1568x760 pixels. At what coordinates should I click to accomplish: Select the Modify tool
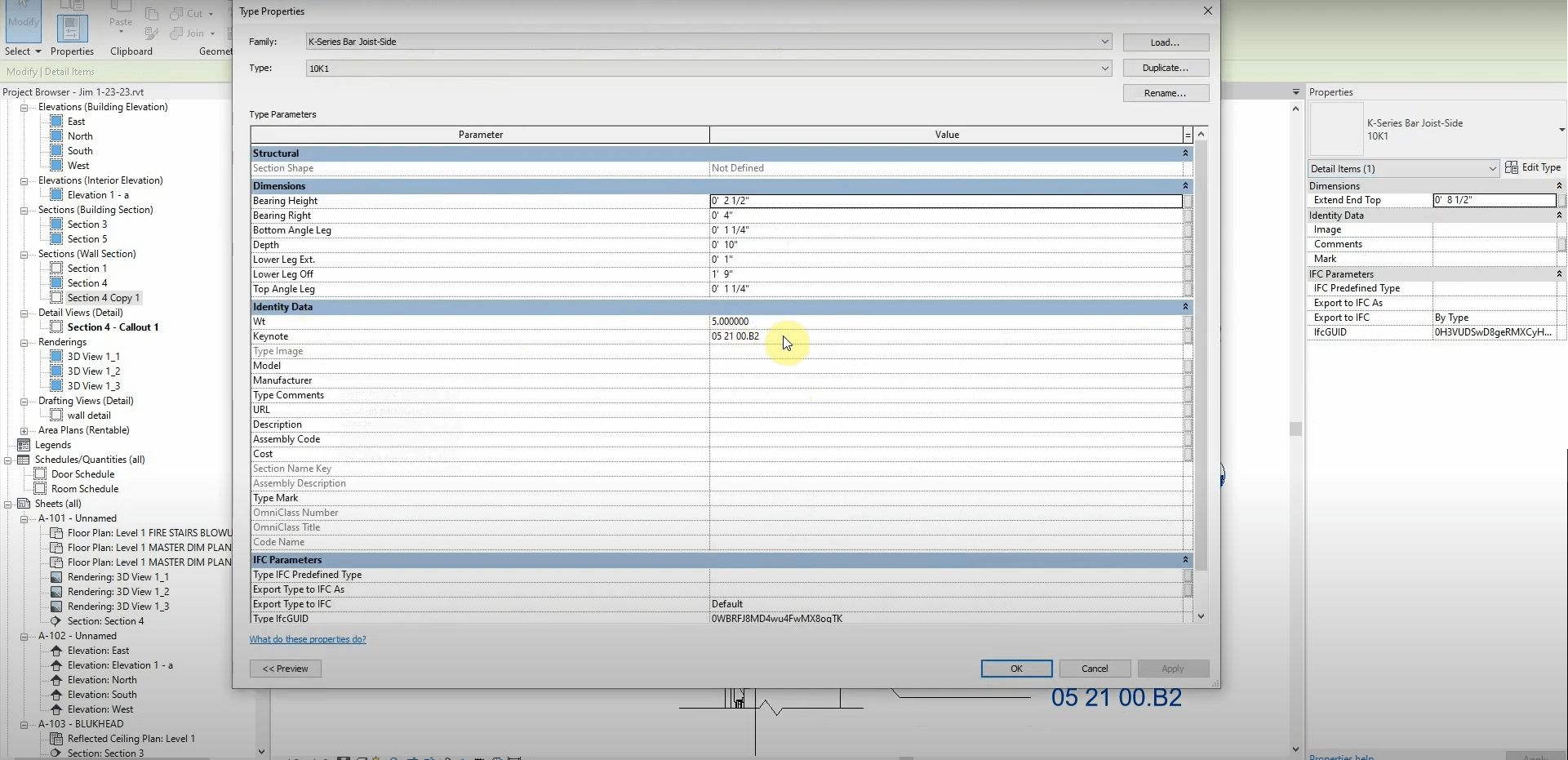(x=22, y=20)
